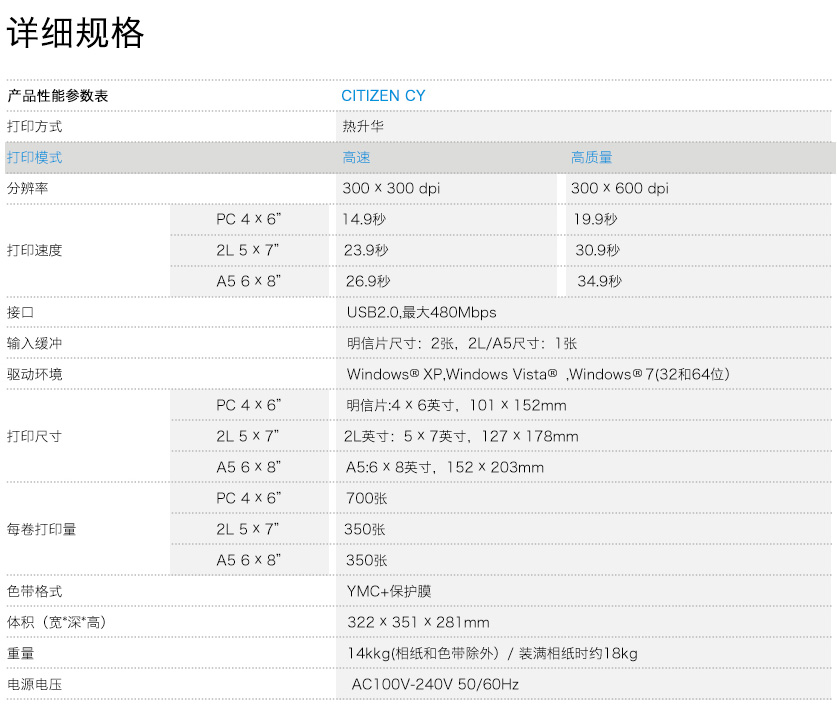Viewport: 837px width, 722px height.
Task: Click the CITIZEN CY product link
Action: (x=384, y=95)
